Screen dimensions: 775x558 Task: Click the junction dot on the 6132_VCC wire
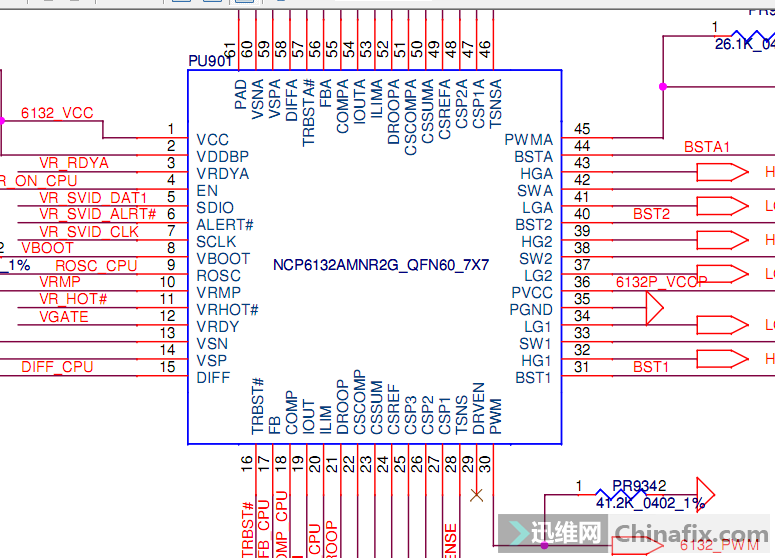(1, 121)
